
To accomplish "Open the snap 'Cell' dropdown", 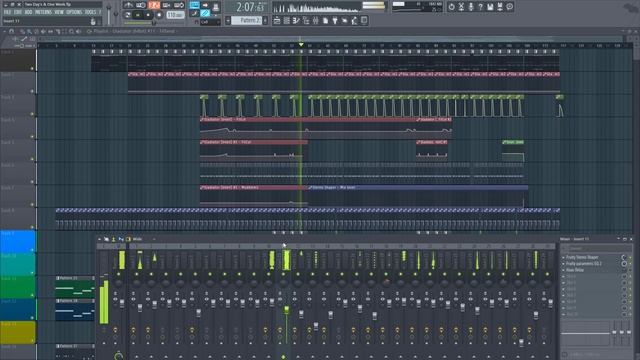I will 210,22.
